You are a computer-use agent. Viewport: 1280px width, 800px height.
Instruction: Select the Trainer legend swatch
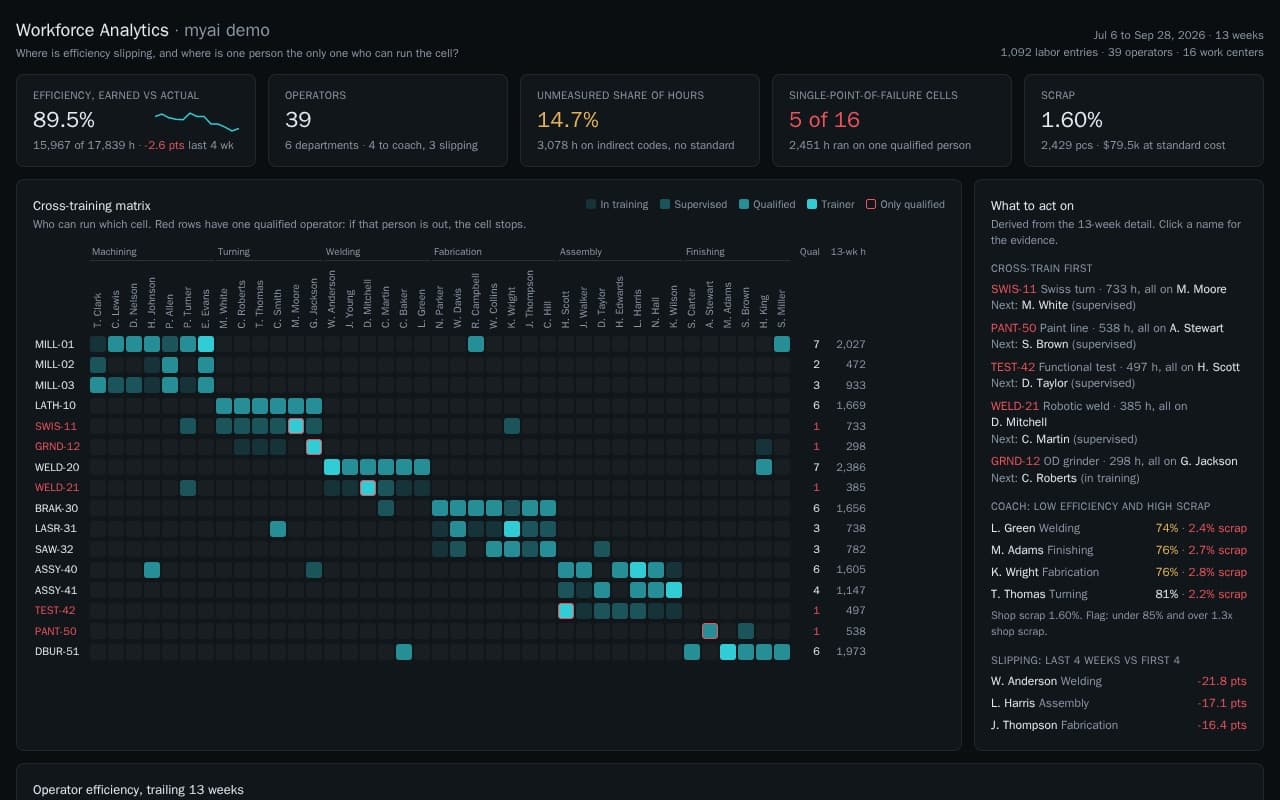coord(812,204)
